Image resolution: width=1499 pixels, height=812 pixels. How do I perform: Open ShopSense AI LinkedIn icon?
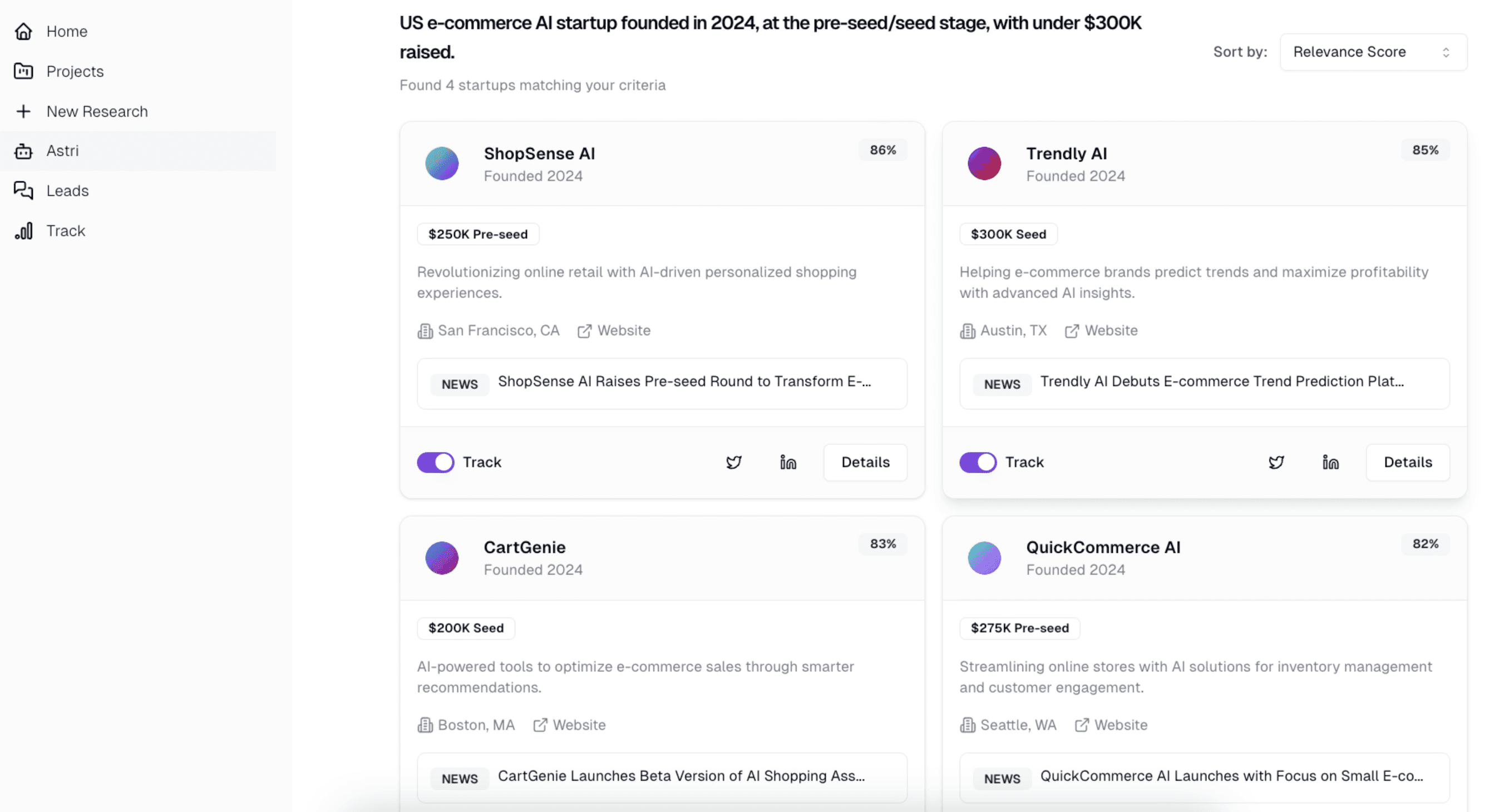point(788,462)
